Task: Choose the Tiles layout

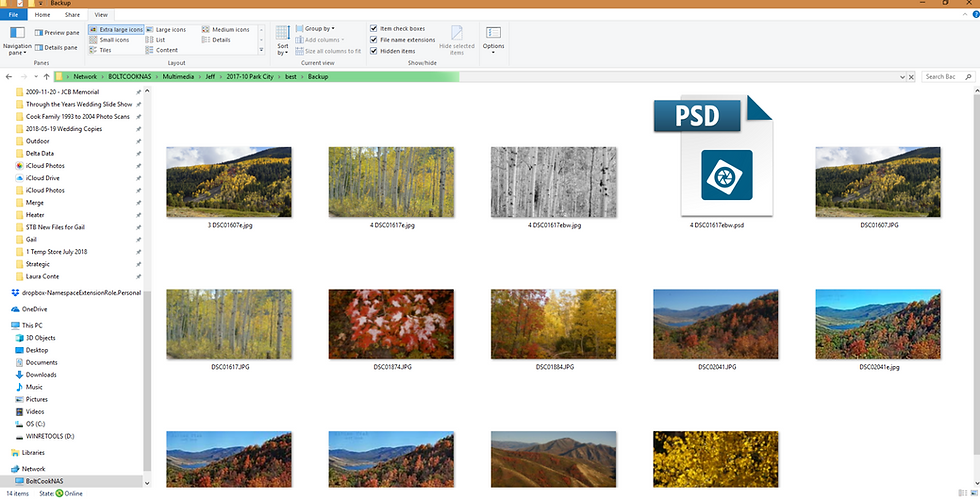Action: [x=100, y=50]
